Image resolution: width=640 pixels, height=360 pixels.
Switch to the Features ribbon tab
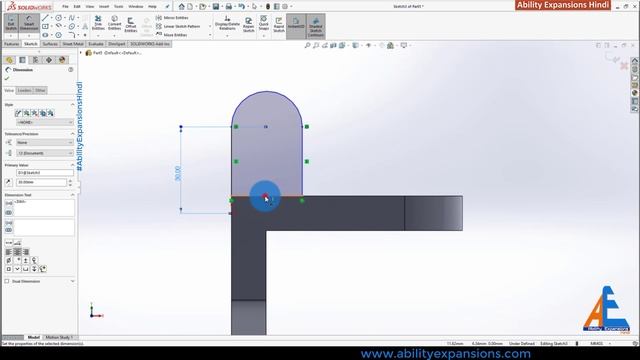click(x=11, y=44)
